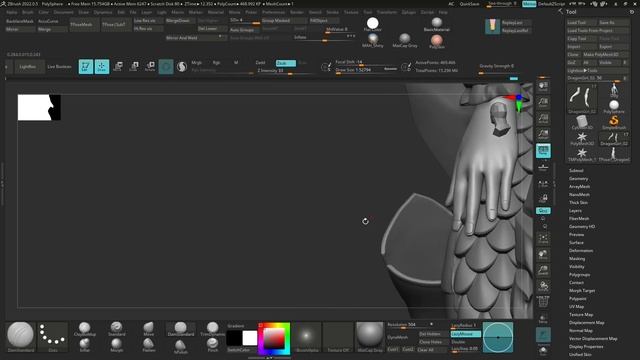The height and width of the screenshot is (360, 640).
Task: Toggle the LazyMouse button
Action: (x=465, y=334)
